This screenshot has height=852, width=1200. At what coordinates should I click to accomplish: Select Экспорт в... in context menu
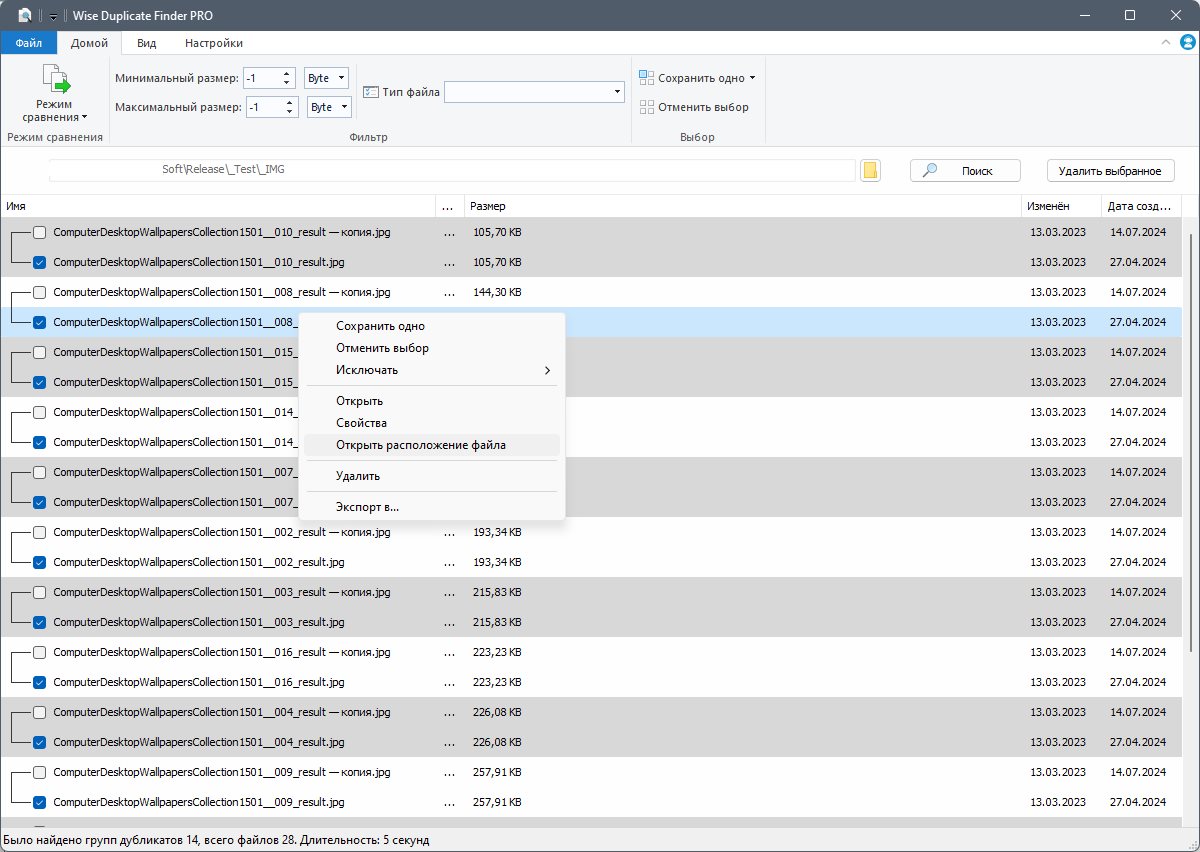click(x=433, y=507)
